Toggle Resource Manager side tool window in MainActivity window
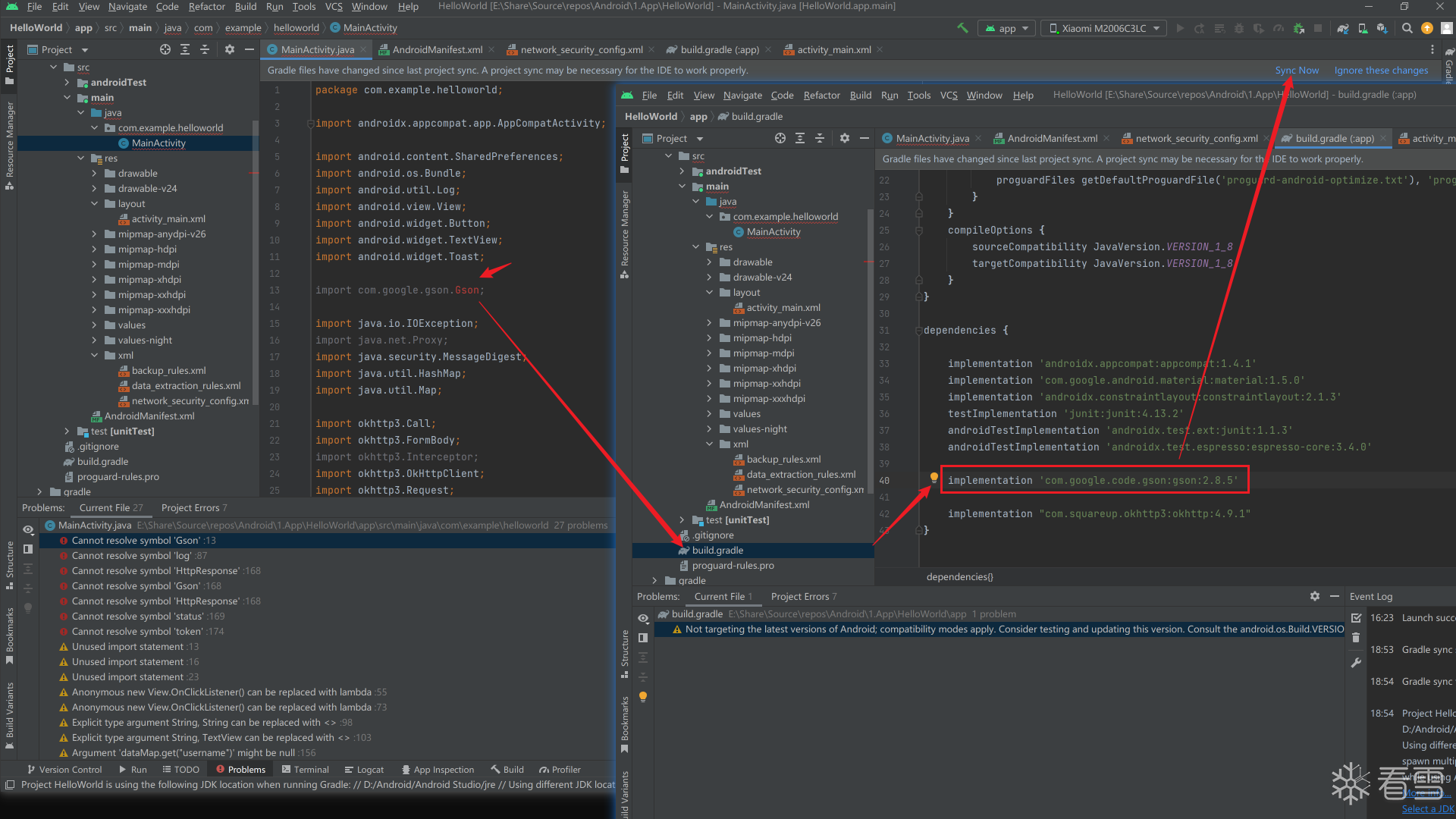This screenshot has height=819, width=1456. pyautogui.click(x=10, y=146)
